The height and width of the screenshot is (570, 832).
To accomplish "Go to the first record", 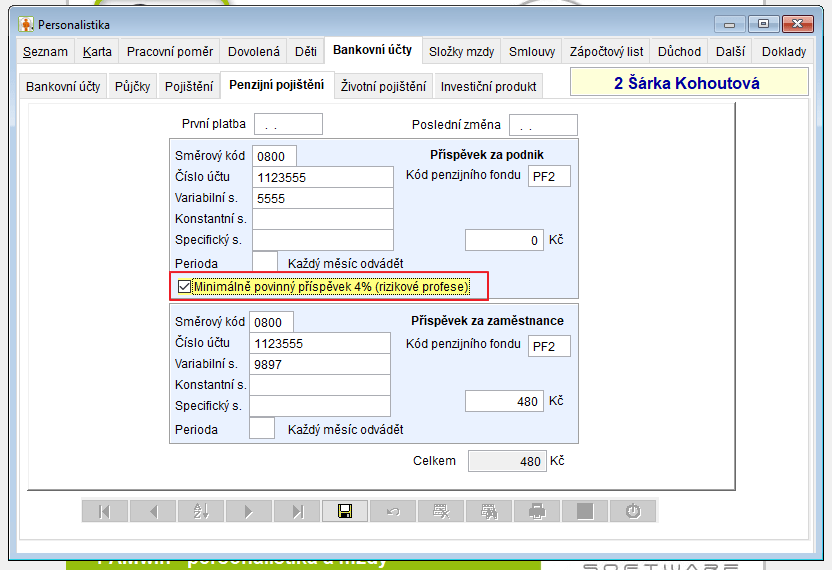I will (x=105, y=511).
